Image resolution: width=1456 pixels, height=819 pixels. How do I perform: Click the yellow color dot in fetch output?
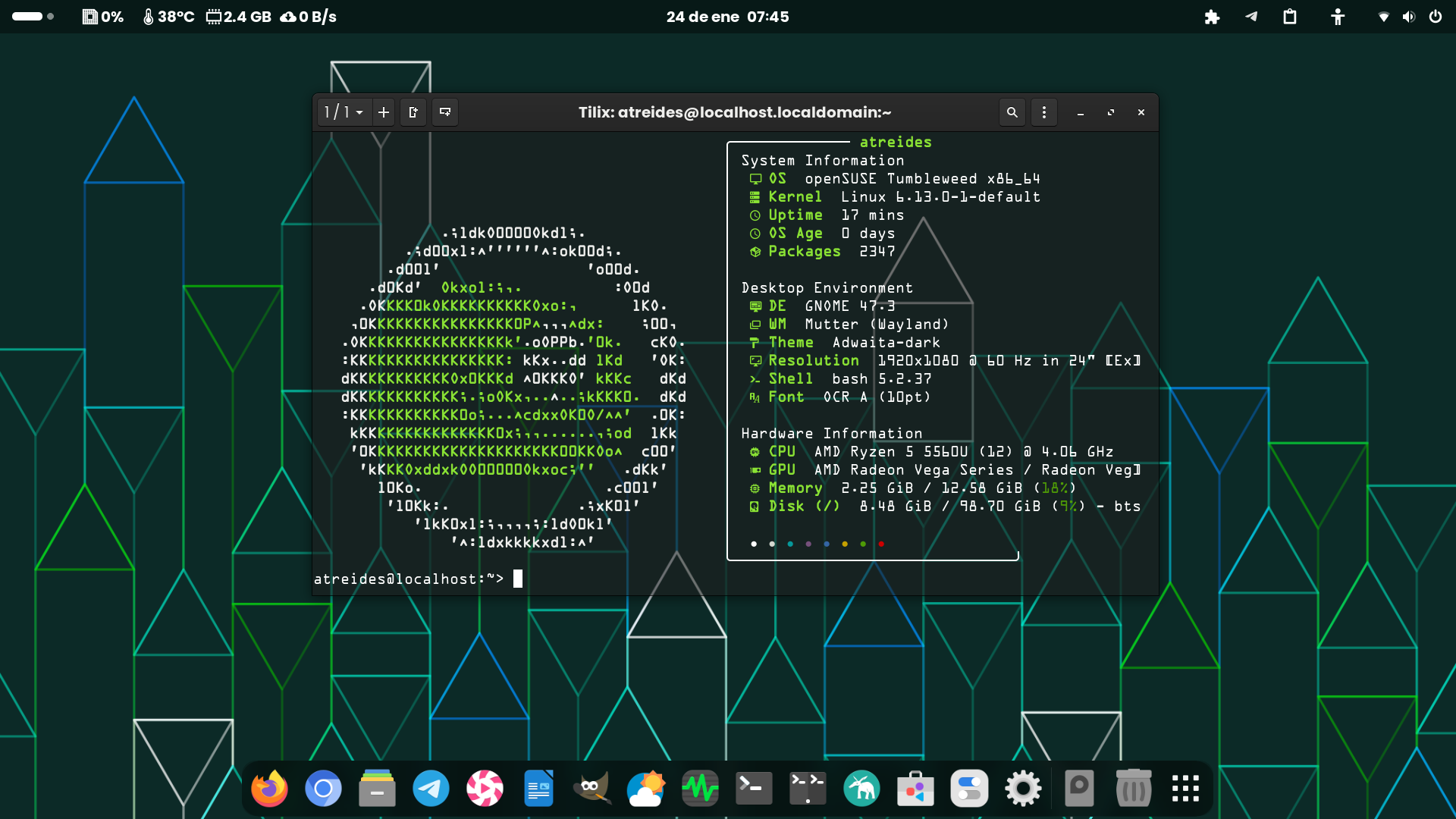[845, 544]
